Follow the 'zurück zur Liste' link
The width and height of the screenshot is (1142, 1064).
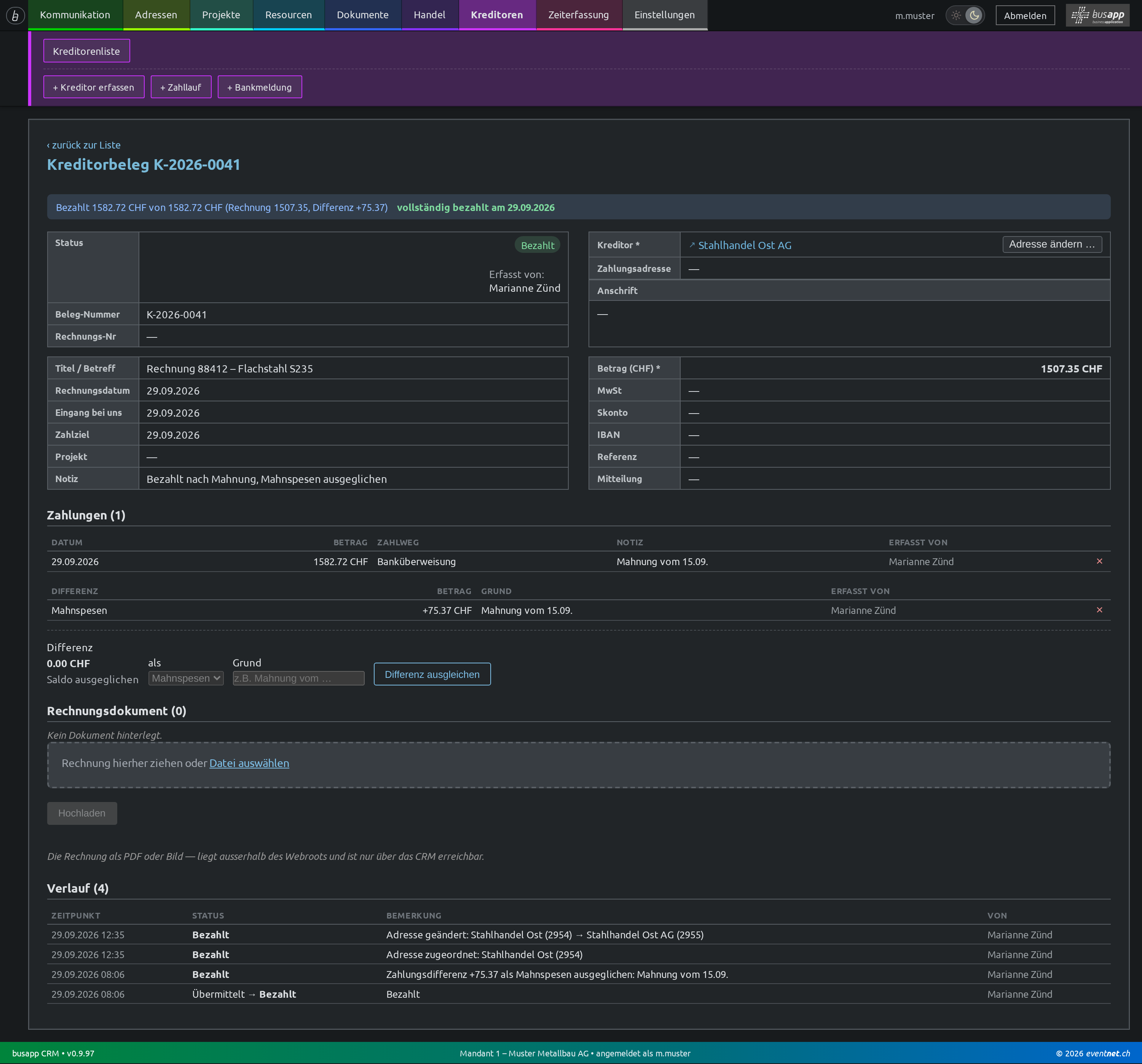(84, 145)
